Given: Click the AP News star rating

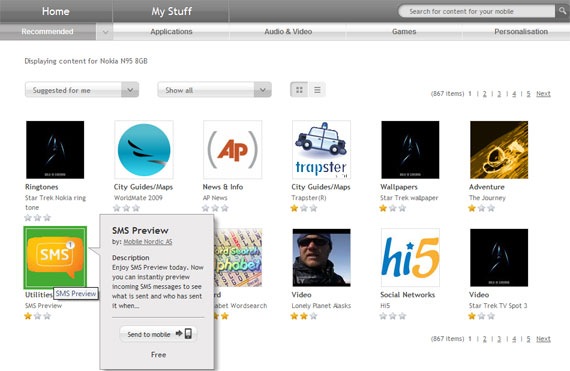Looking at the screenshot, I should pyautogui.click(x=215, y=208).
